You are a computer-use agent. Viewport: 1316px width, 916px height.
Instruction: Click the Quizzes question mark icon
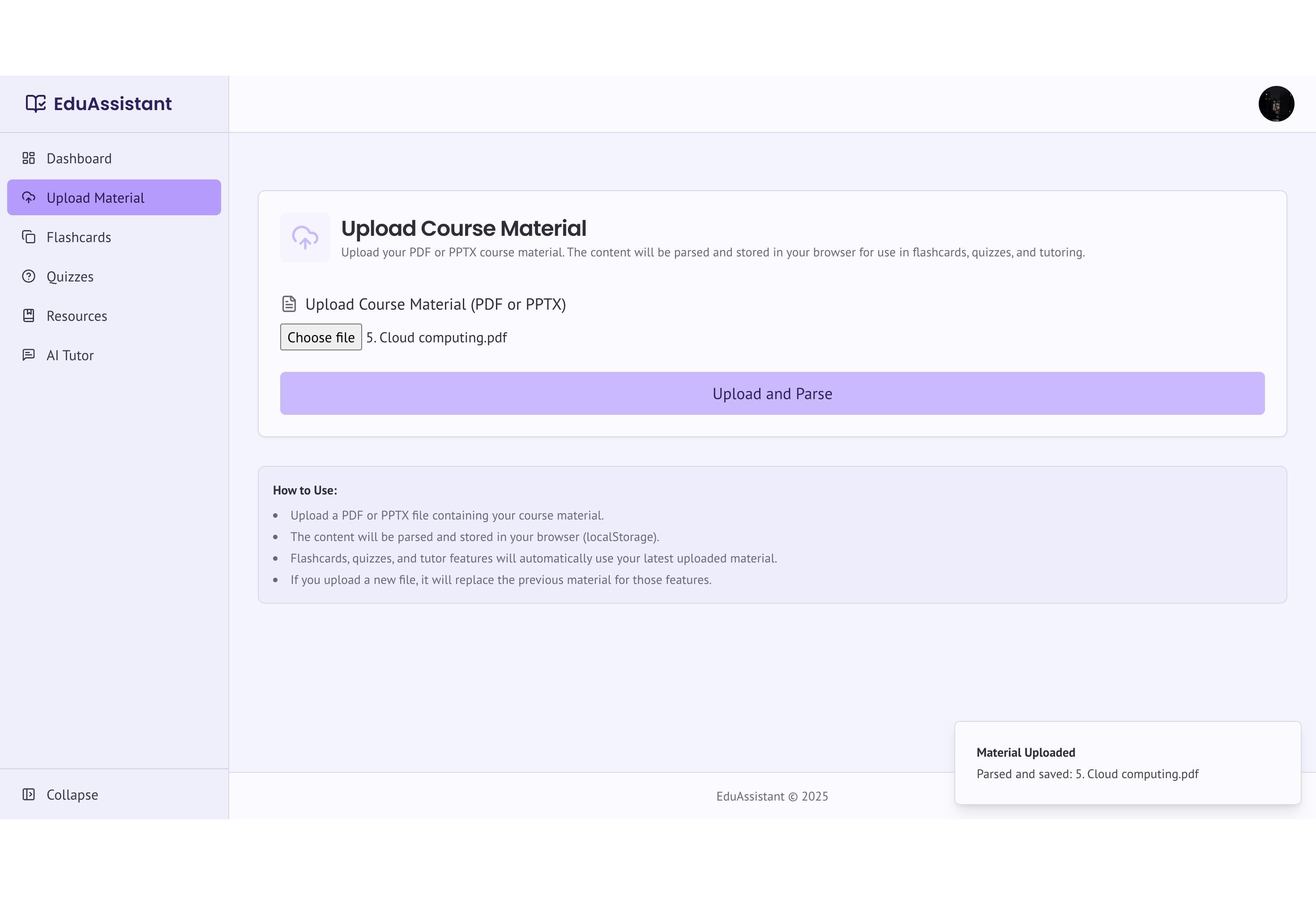[29, 277]
